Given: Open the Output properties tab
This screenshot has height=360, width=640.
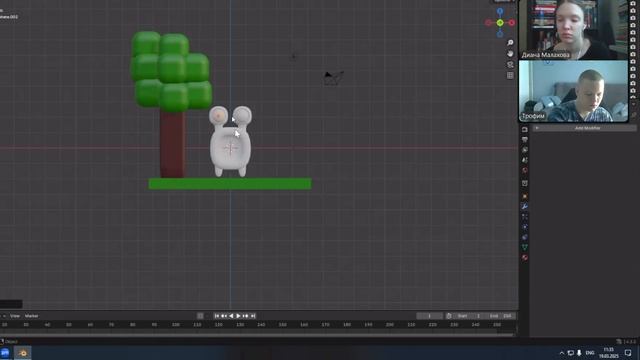Looking at the screenshot, I should (524, 140).
